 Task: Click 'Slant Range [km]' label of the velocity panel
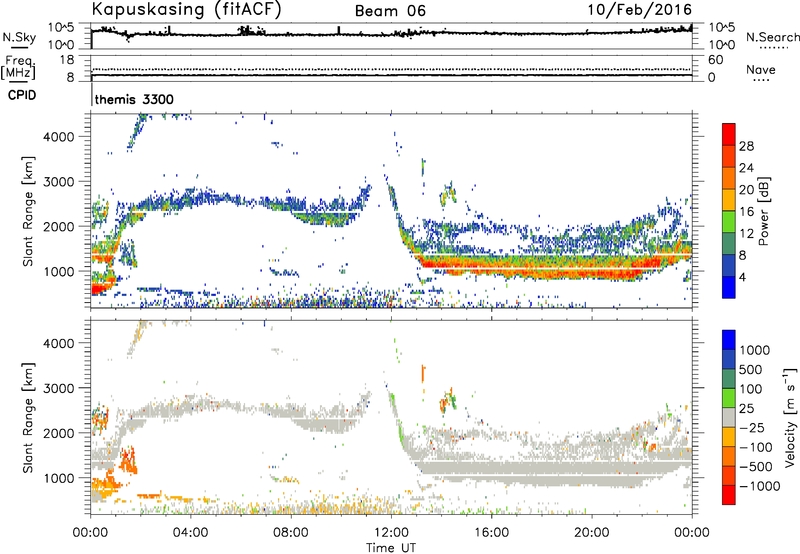tap(28, 417)
